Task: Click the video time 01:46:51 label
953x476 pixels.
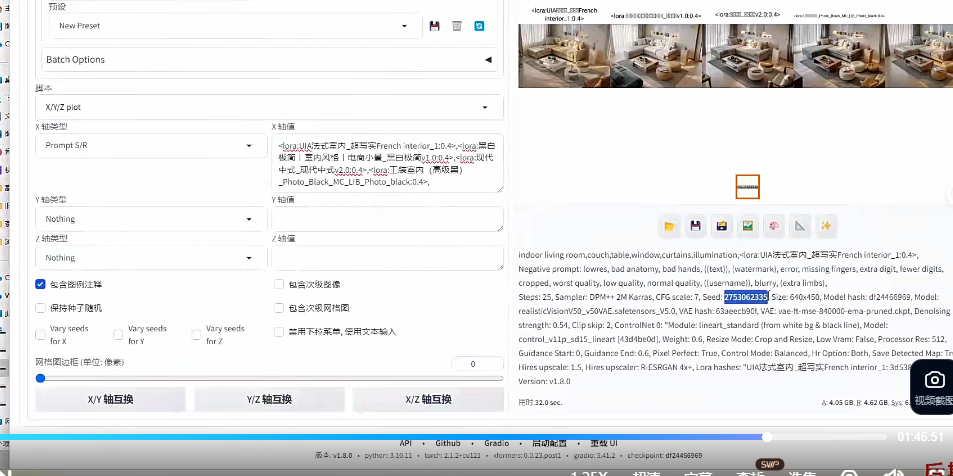Action: tap(920, 437)
